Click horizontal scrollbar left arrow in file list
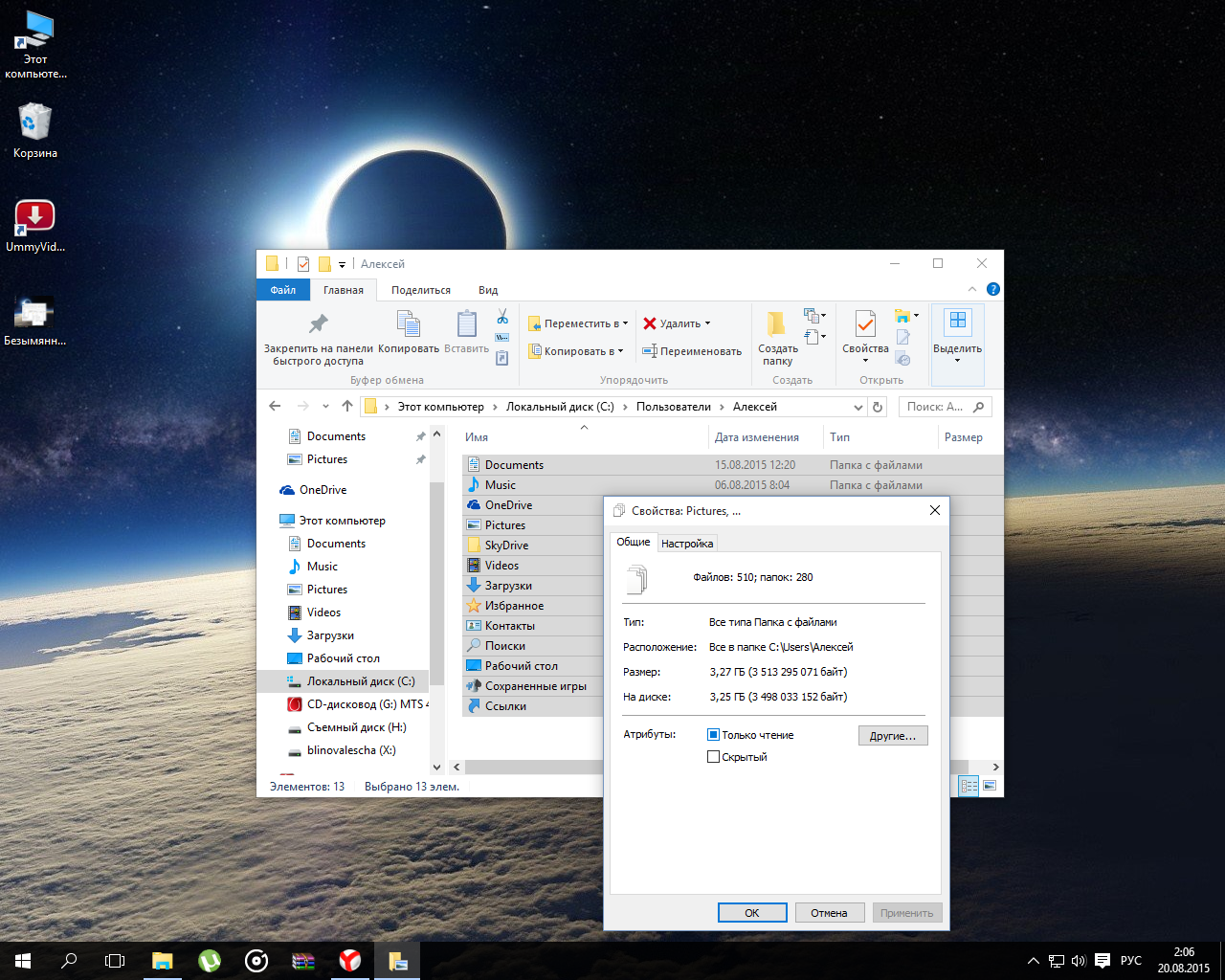Screen dimensions: 1225x980 [x=457, y=767]
